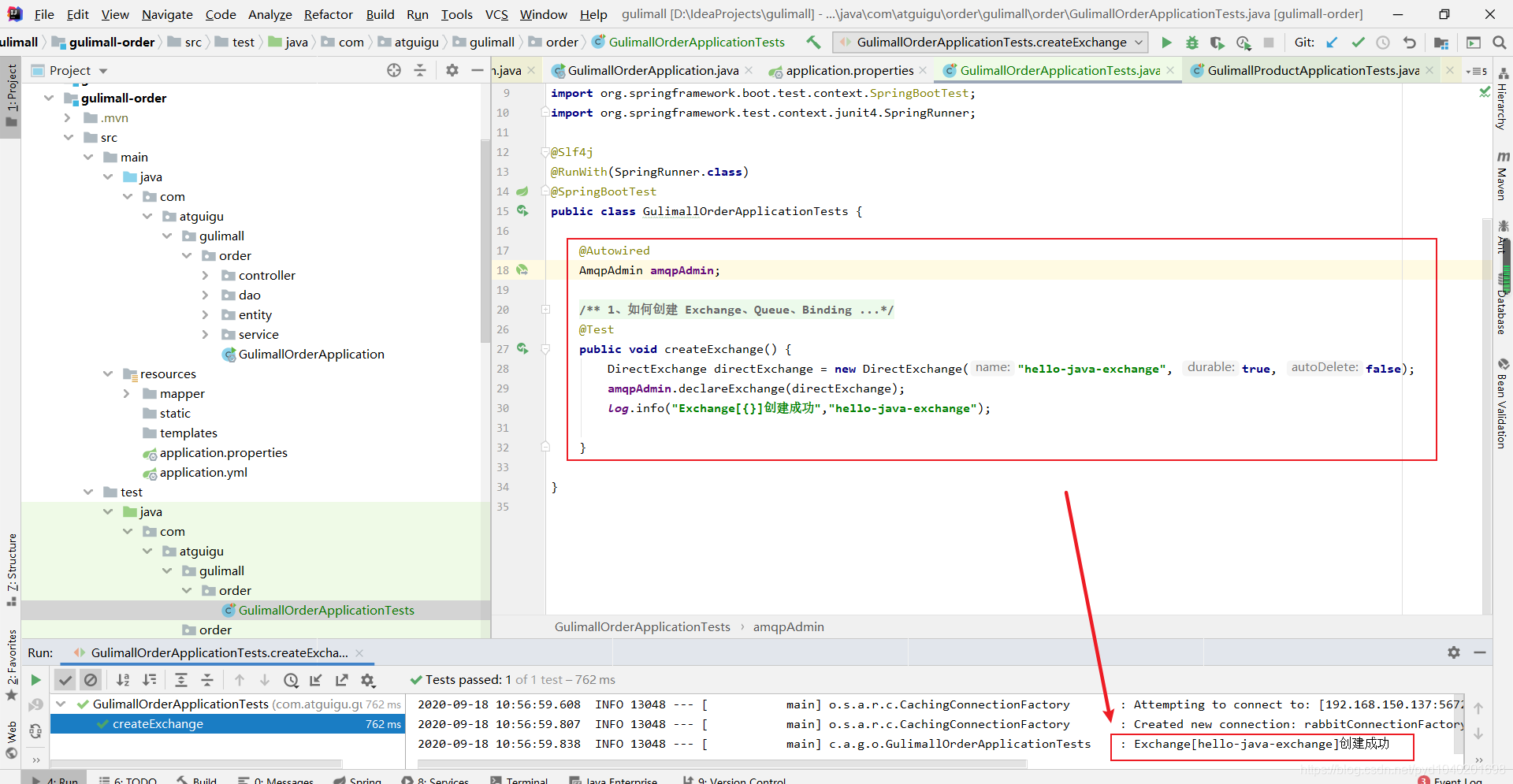
Task: Open Test History clock icon in Run toolbar
Action: [291, 680]
